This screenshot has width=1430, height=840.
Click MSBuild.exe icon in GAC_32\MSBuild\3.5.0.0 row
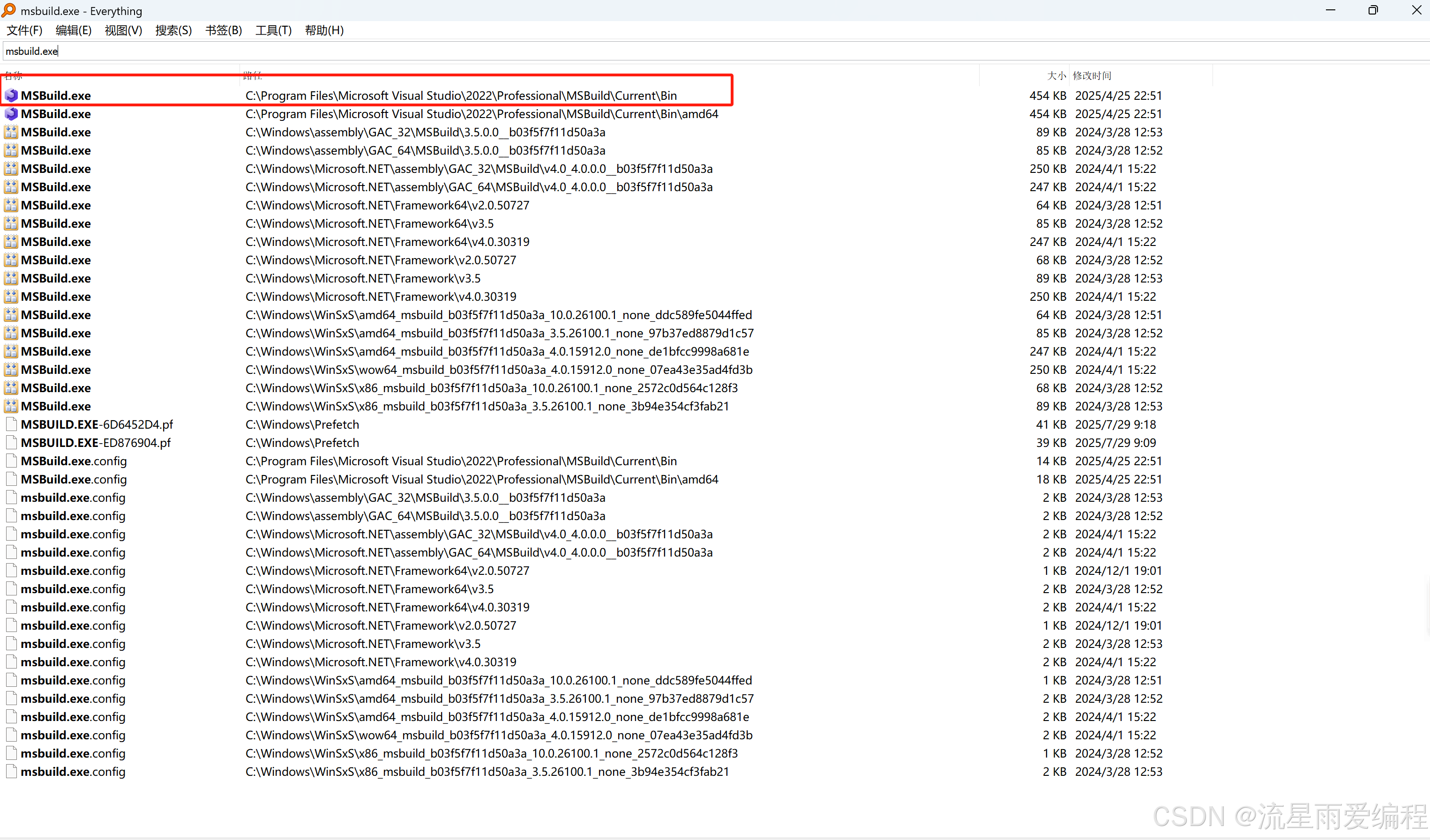click(11, 132)
